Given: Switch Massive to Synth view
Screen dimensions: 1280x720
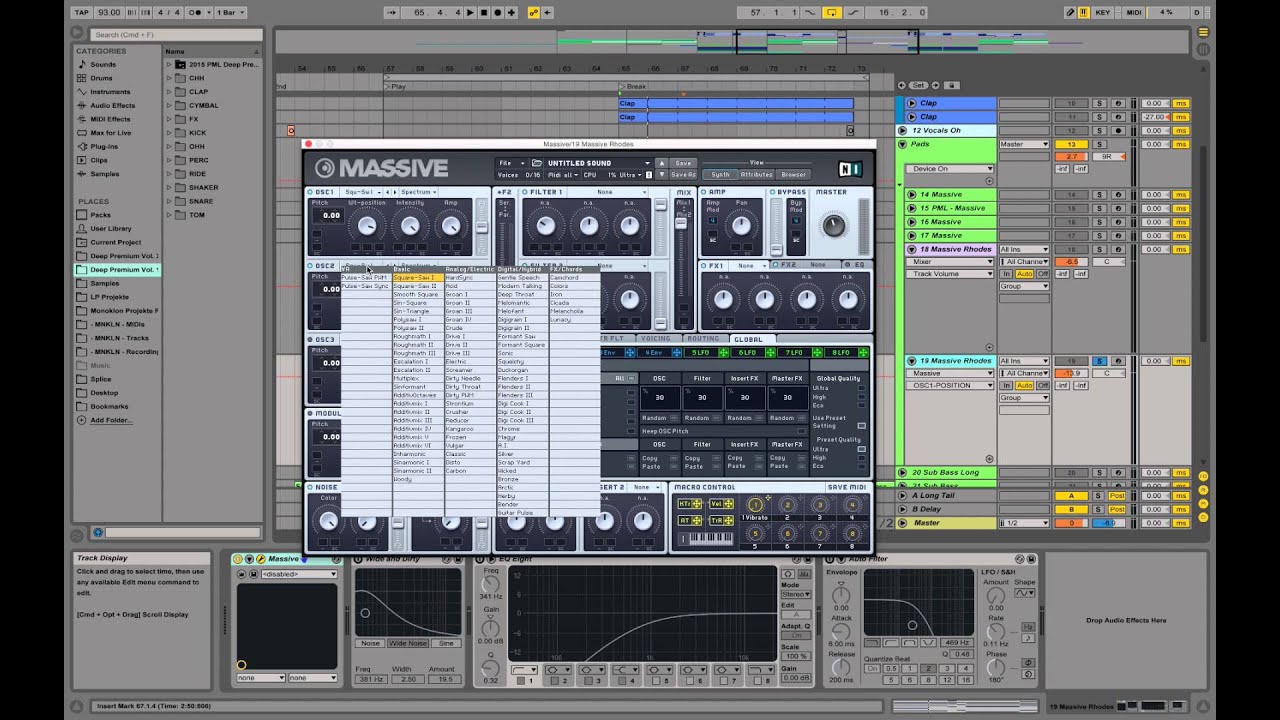Looking at the screenshot, I should 720,175.
